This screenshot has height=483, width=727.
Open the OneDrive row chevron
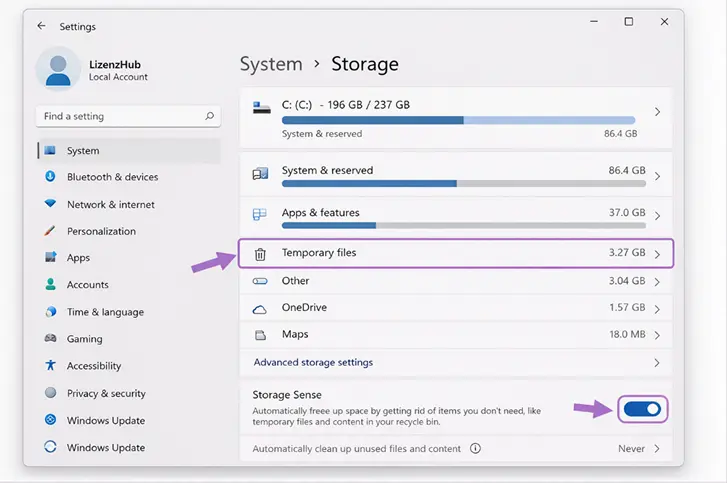tap(657, 309)
